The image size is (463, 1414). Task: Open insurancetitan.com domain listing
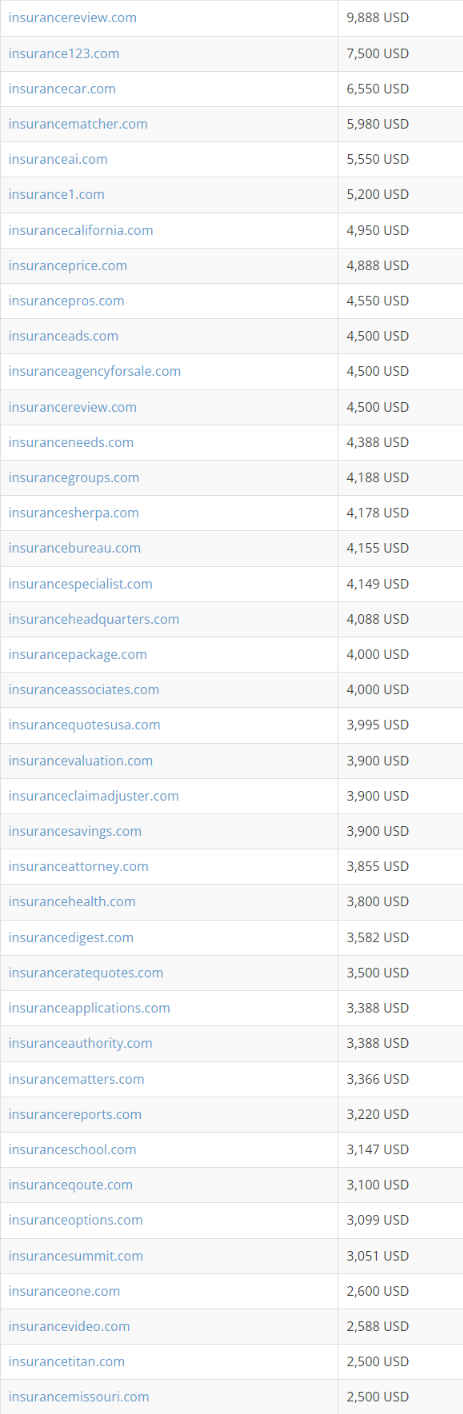coord(67,1362)
